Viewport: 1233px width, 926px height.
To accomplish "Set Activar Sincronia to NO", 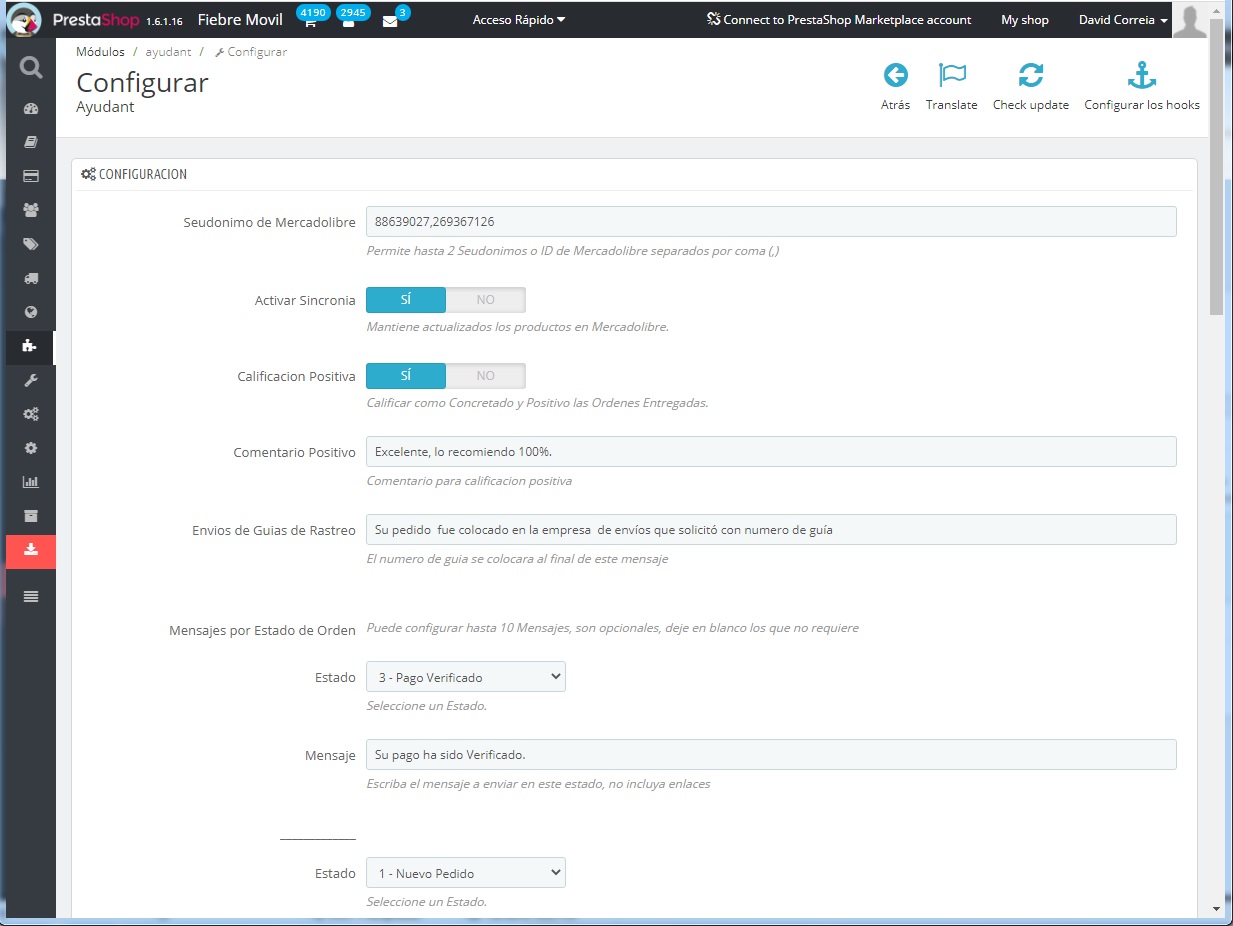I will 485,300.
